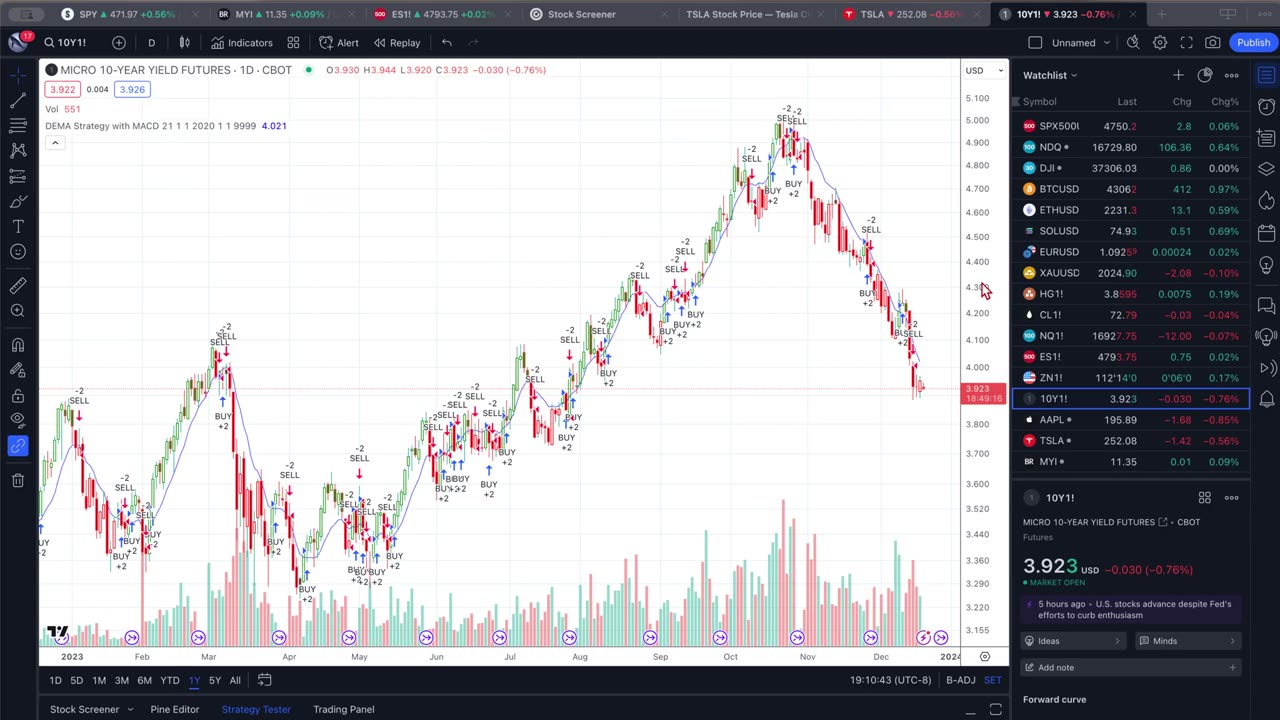Open the Pine Editor tab
1280x720 pixels.
tap(175, 709)
